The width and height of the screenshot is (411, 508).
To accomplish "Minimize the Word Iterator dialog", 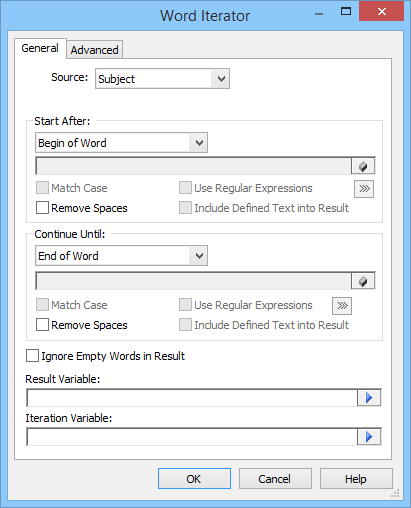I will click(319, 13).
